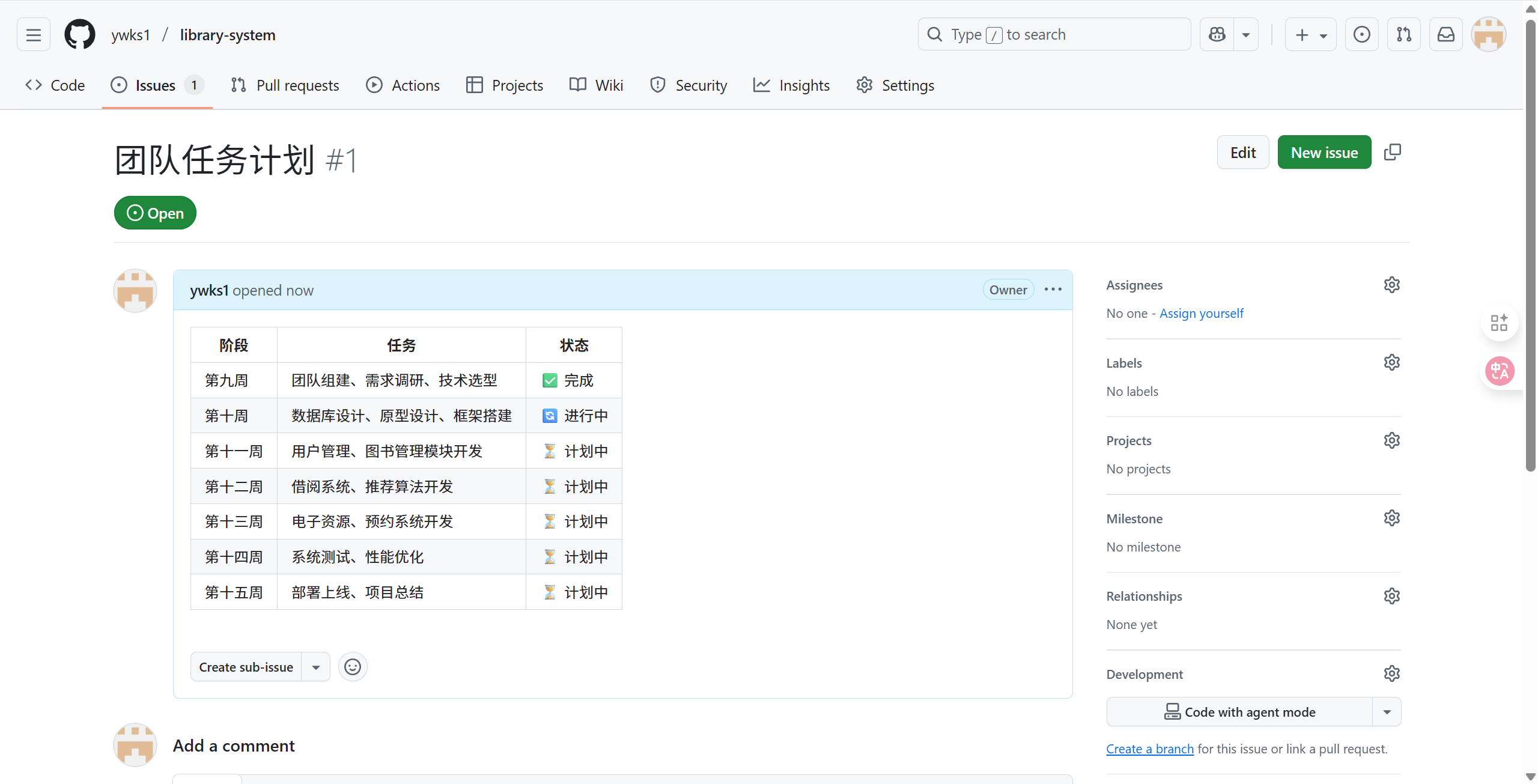Add emoji reaction with smiley icon
Viewport: 1538px width, 784px height.
353,667
